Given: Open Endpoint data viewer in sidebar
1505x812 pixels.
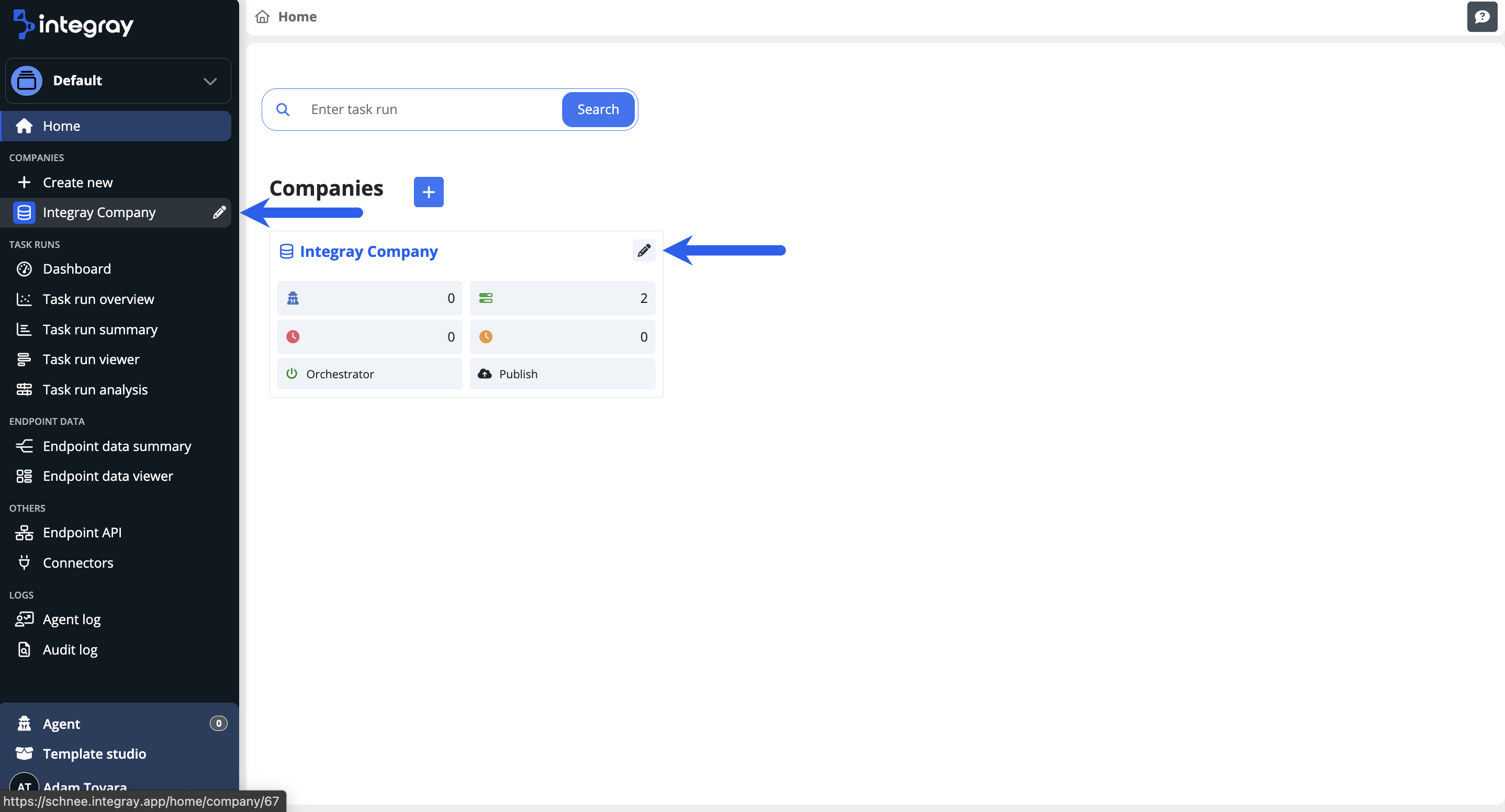Looking at the screenshot, I should [107, 476].
